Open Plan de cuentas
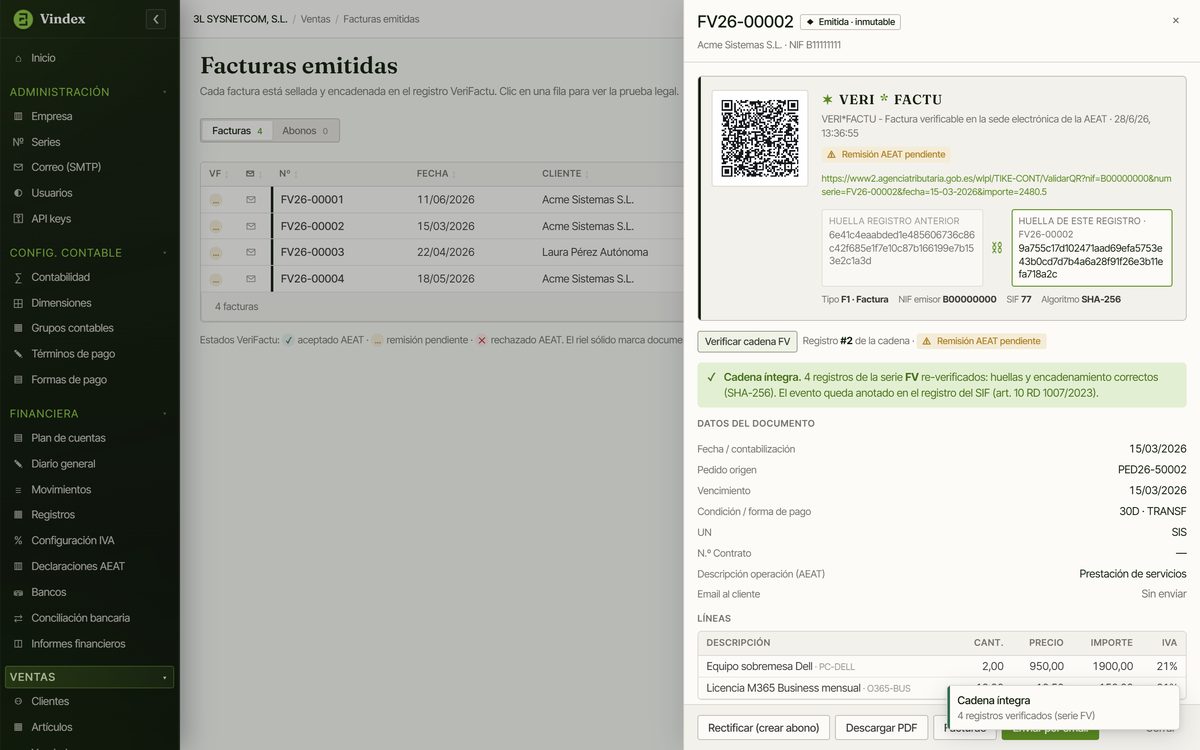The width and height of the screenshot is (1200, 750). 68,438
